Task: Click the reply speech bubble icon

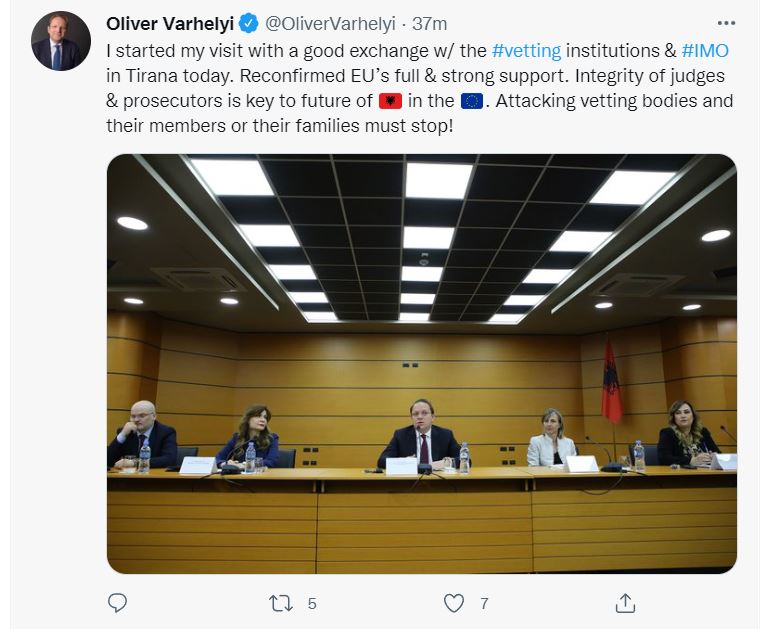Action: coord(117,603)
